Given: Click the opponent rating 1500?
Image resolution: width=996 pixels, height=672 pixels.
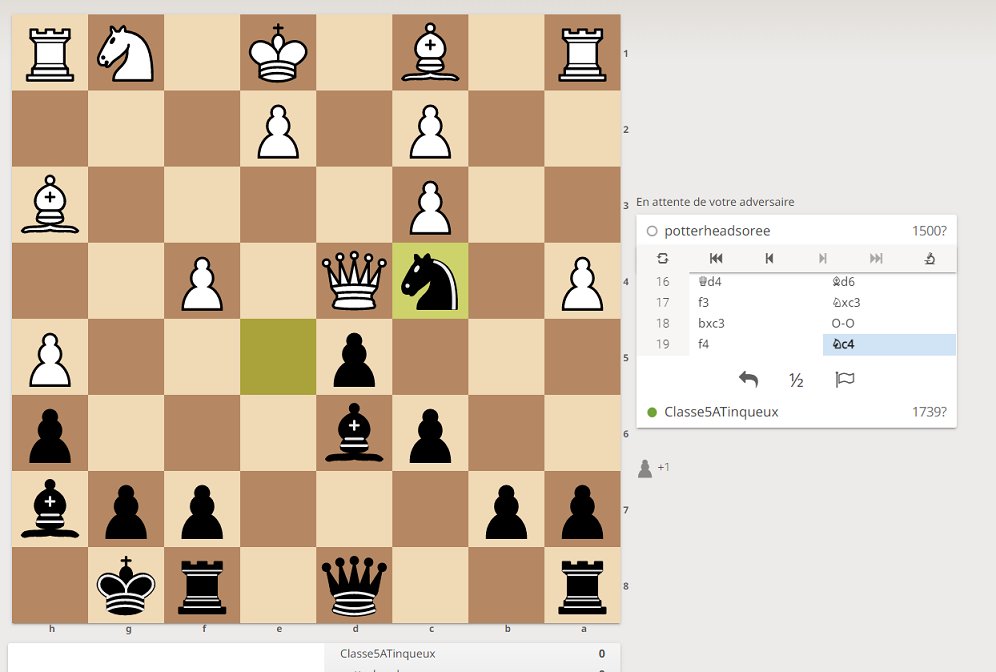Looking at the screenshot, I should 929,231.
